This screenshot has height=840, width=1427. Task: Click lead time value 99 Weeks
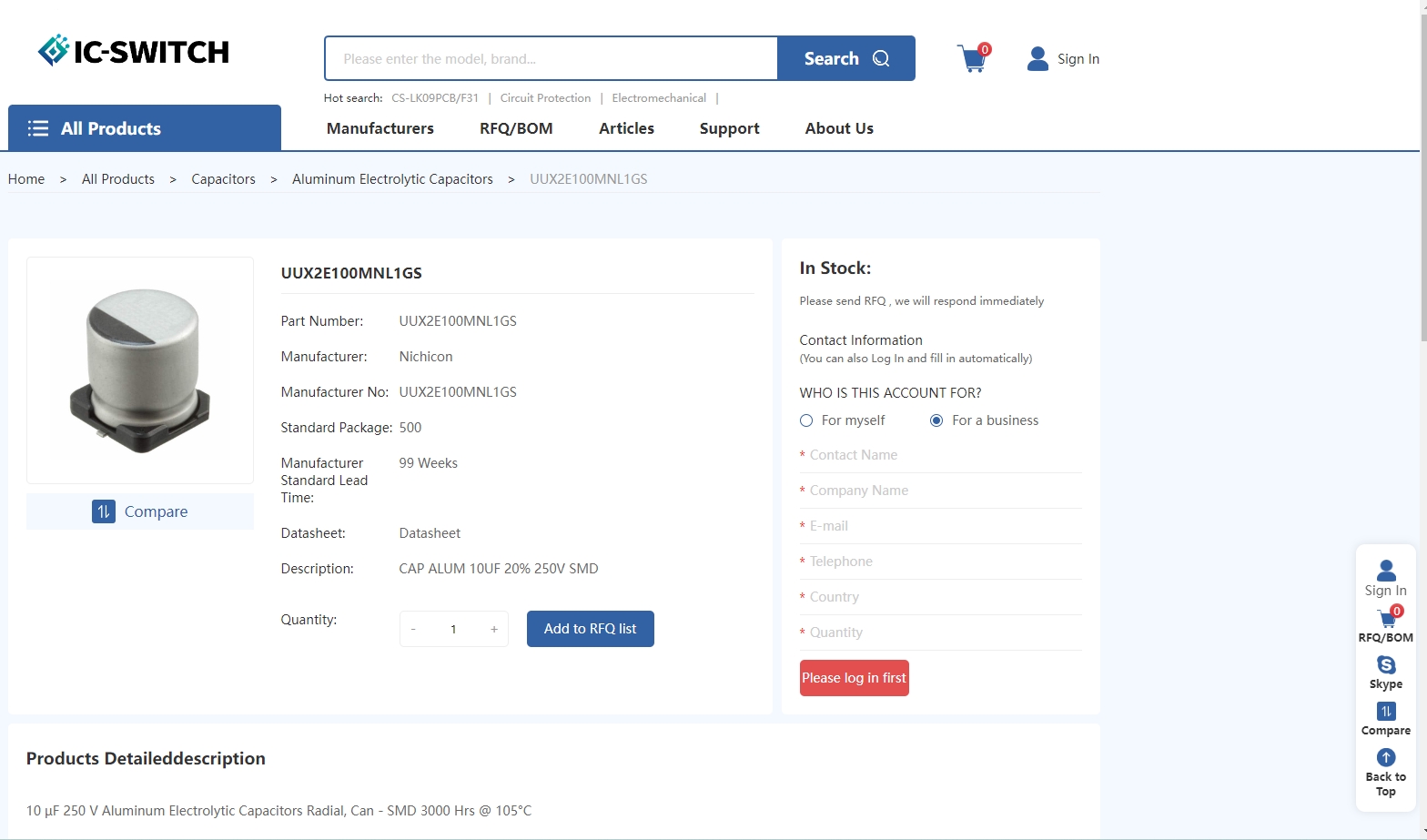(429, 463)
